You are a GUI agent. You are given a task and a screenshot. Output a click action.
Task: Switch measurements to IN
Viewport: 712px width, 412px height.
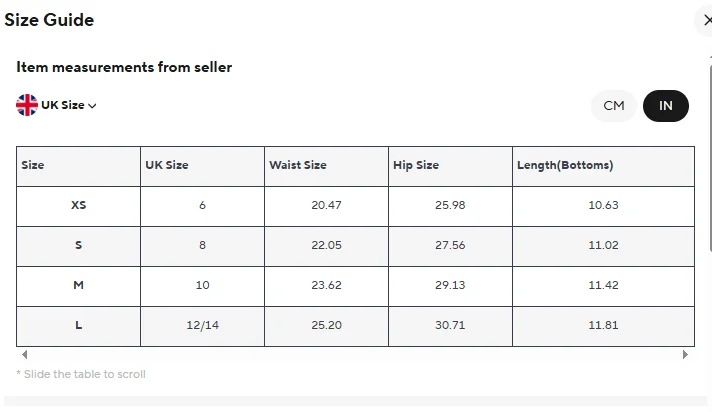(x=666, y=106)
